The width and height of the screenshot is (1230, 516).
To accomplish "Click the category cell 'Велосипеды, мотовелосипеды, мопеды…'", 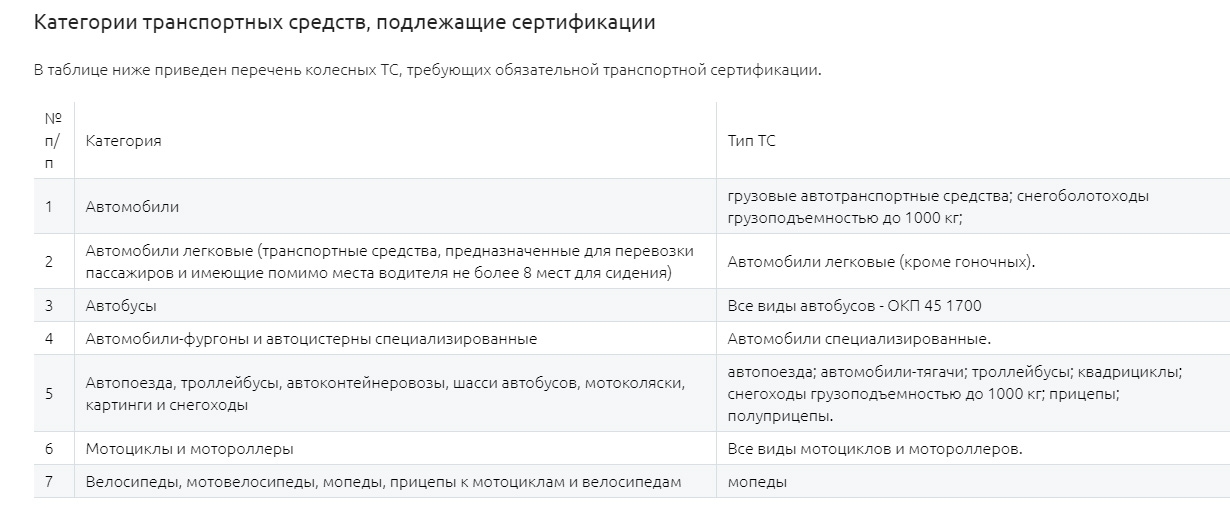I will click(x=395, y=482).
